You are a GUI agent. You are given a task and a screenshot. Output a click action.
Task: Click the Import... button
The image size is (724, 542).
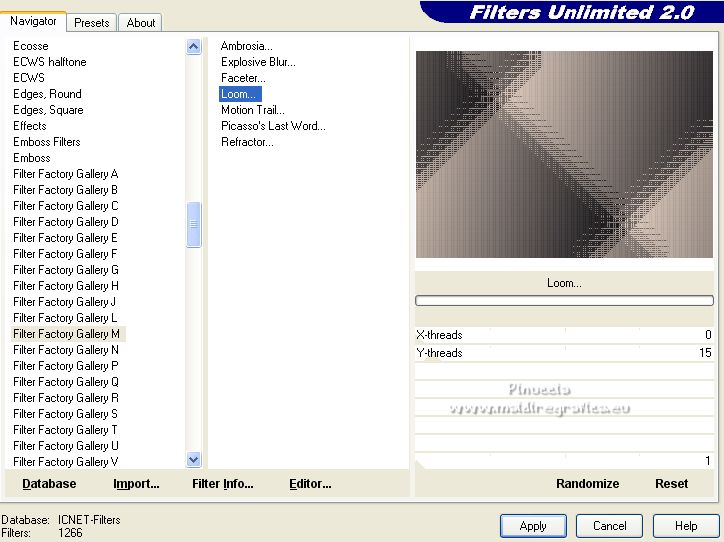coord(136,483)
